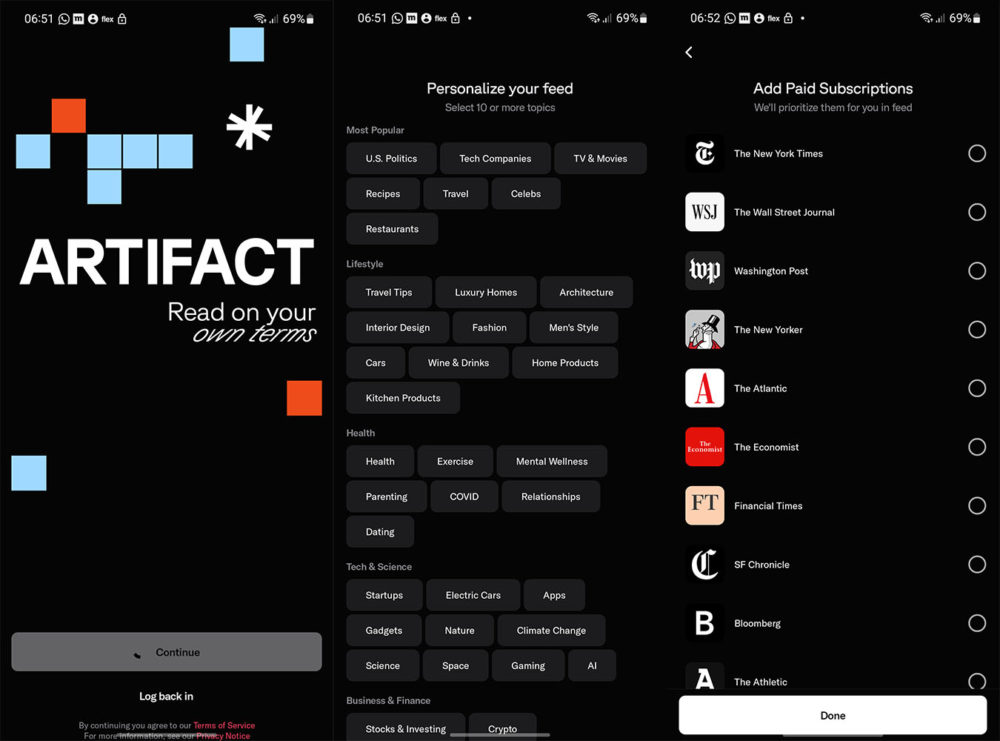Select The Wall Street Journal radio button
The image size is (1000, 741).
tap(976, 212)
